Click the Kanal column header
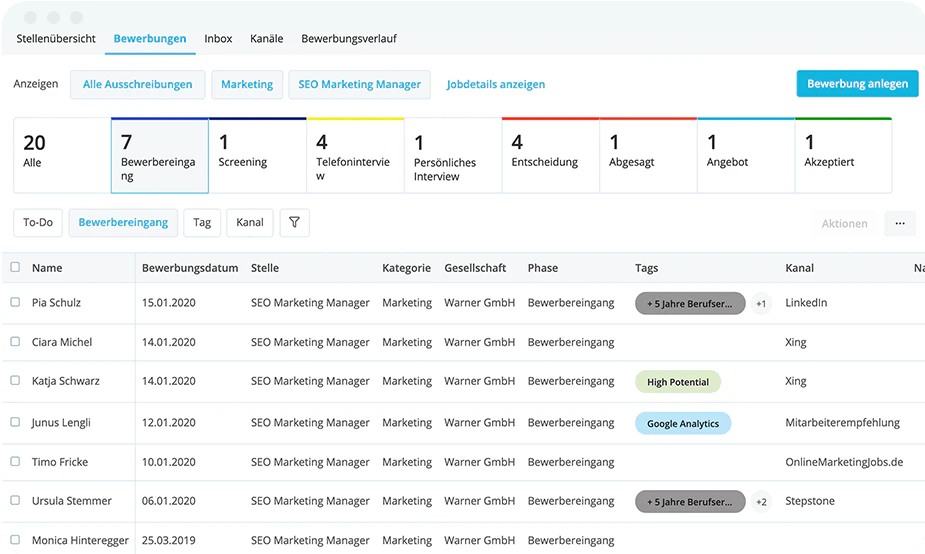The image size is (925, 554). click(799, 268)
